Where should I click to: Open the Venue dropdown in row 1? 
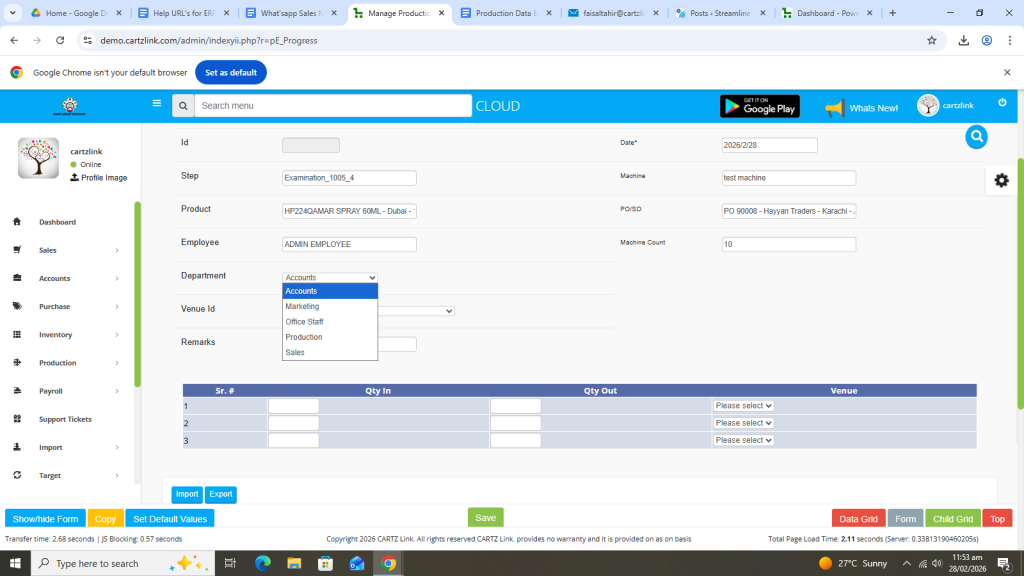pyautogui.click(x=743, y=406)
